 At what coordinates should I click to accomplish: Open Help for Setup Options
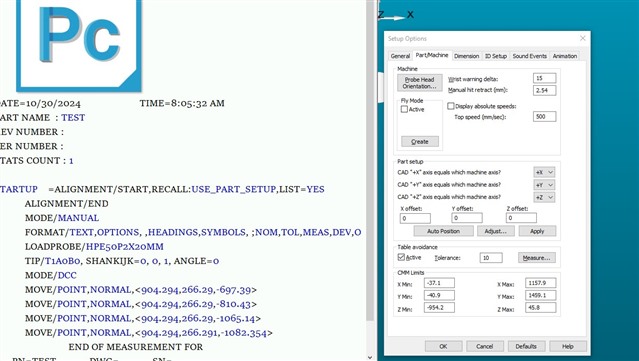[x=568, y=346]
